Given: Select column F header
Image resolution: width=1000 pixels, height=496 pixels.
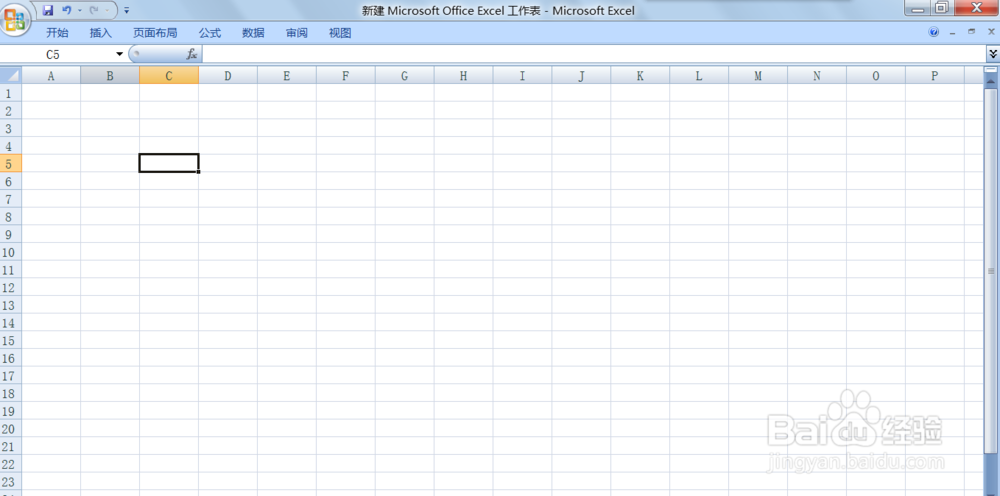Looking at the screenshot, I should click(346, 76).
